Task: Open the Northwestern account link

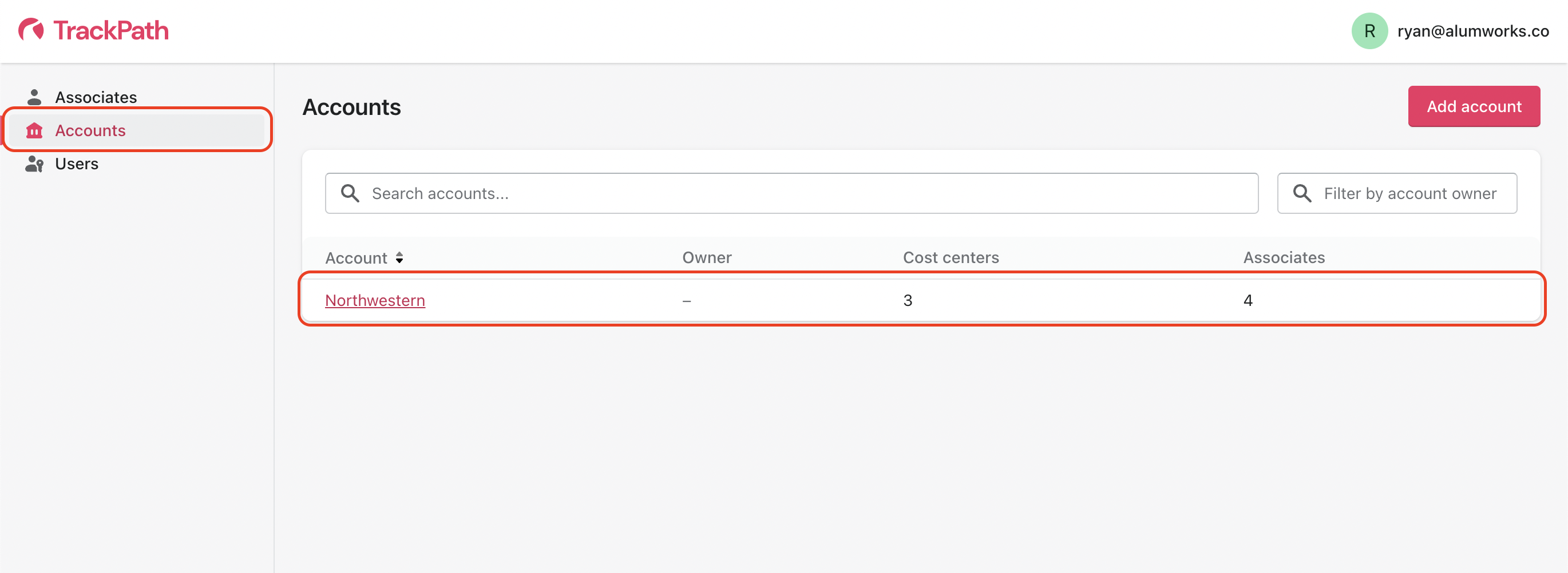Action: tap(375, 300)
